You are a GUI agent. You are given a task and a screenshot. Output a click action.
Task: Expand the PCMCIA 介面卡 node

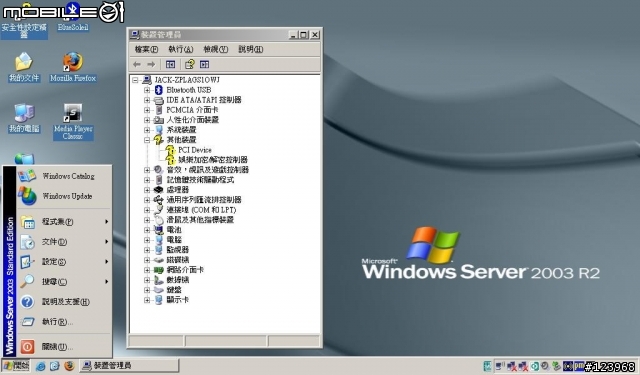(147, 110)
